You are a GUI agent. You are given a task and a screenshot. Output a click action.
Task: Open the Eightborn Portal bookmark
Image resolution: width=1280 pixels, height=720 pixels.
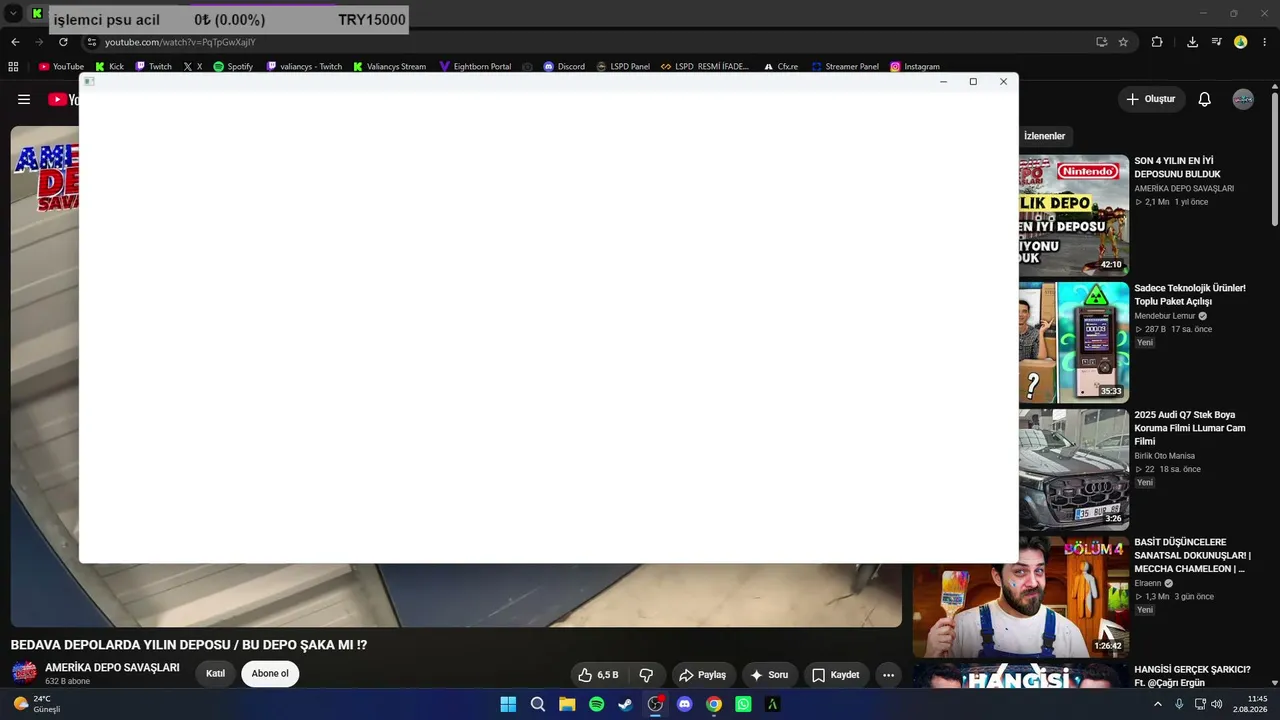[x=475, y=67]
